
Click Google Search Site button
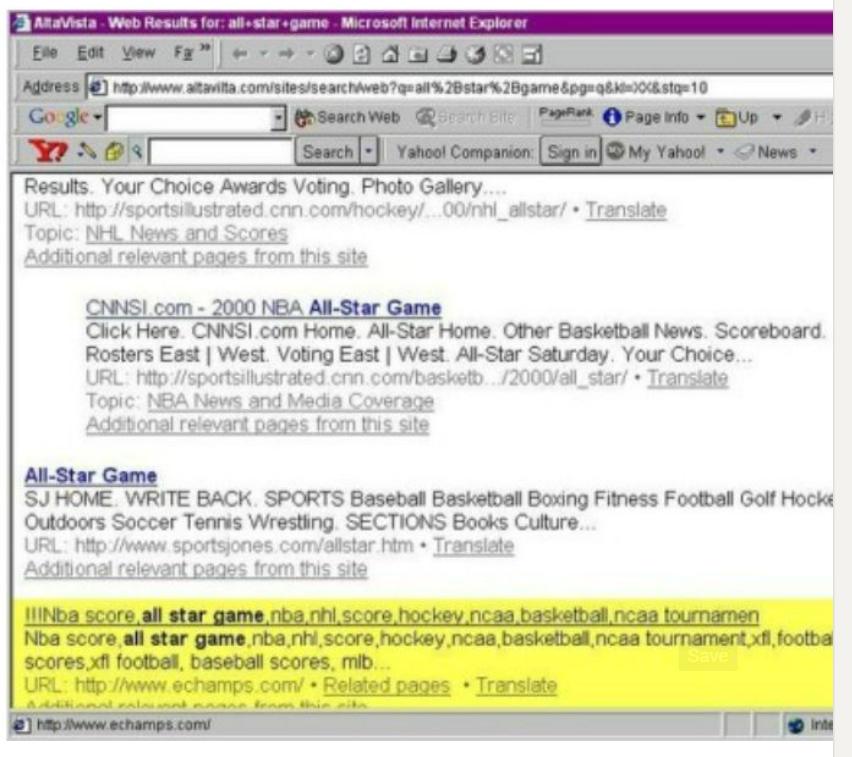click(x=465, y=117)
